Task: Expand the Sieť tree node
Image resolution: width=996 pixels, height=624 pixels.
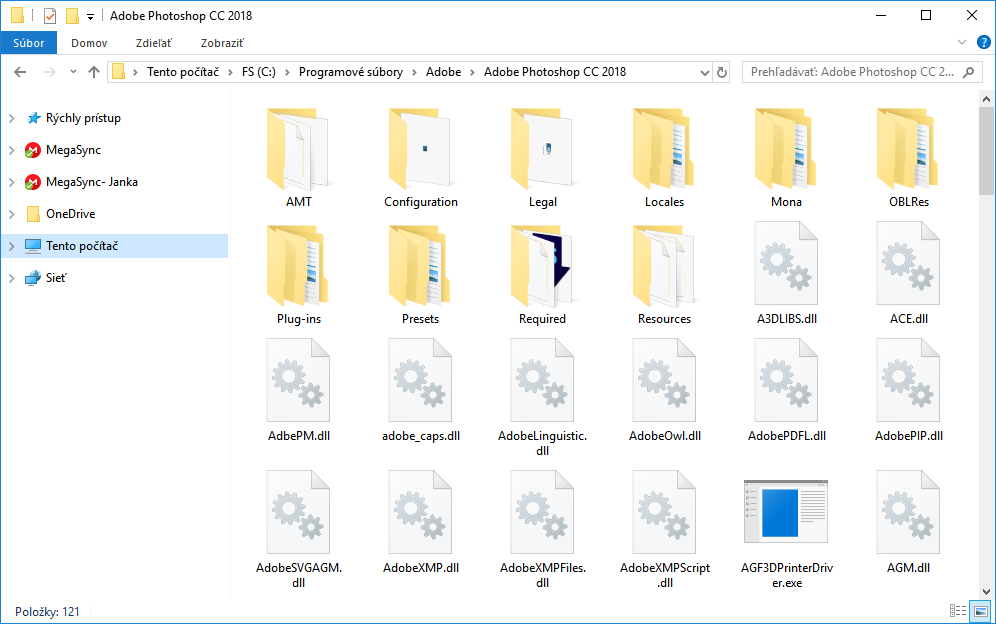Action: [11, 278]
